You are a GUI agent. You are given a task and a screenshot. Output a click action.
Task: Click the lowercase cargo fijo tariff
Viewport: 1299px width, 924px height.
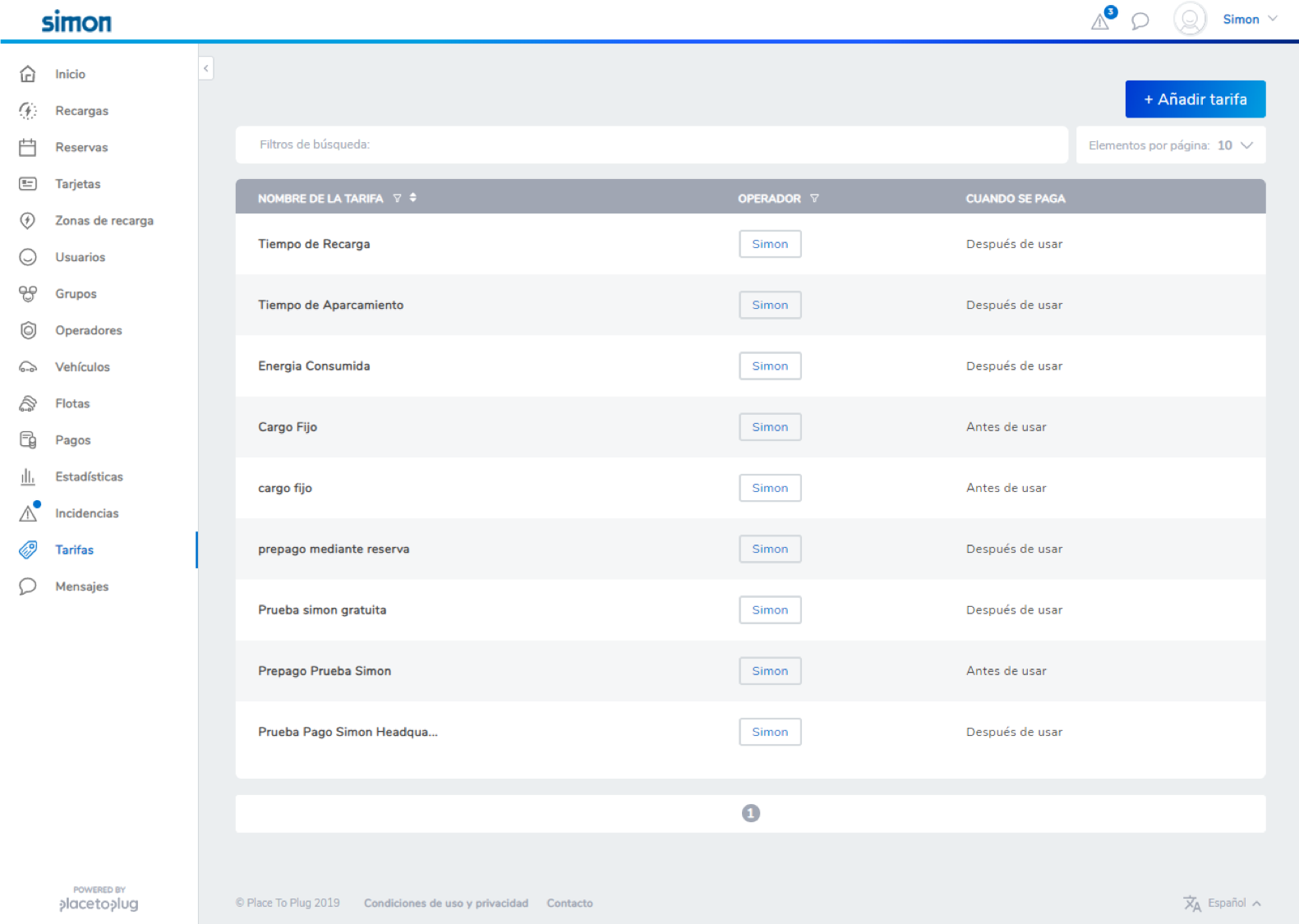[285, 488]
